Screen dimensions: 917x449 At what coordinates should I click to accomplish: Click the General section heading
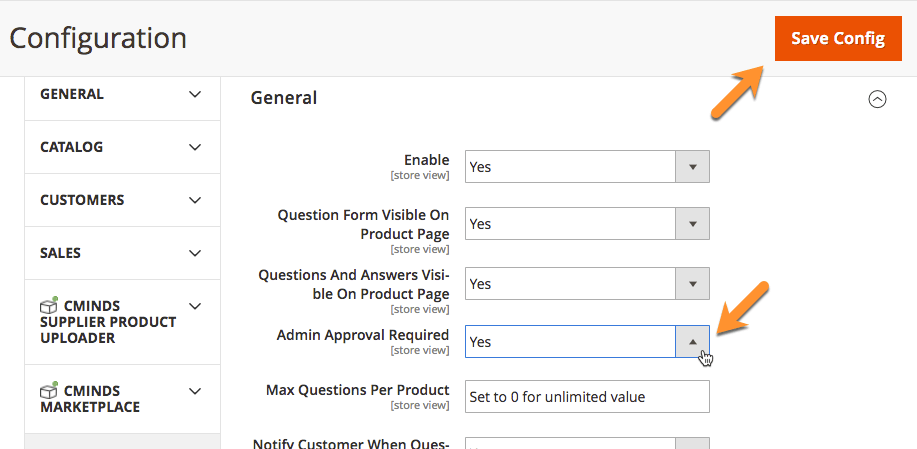[x=284, y=98]
